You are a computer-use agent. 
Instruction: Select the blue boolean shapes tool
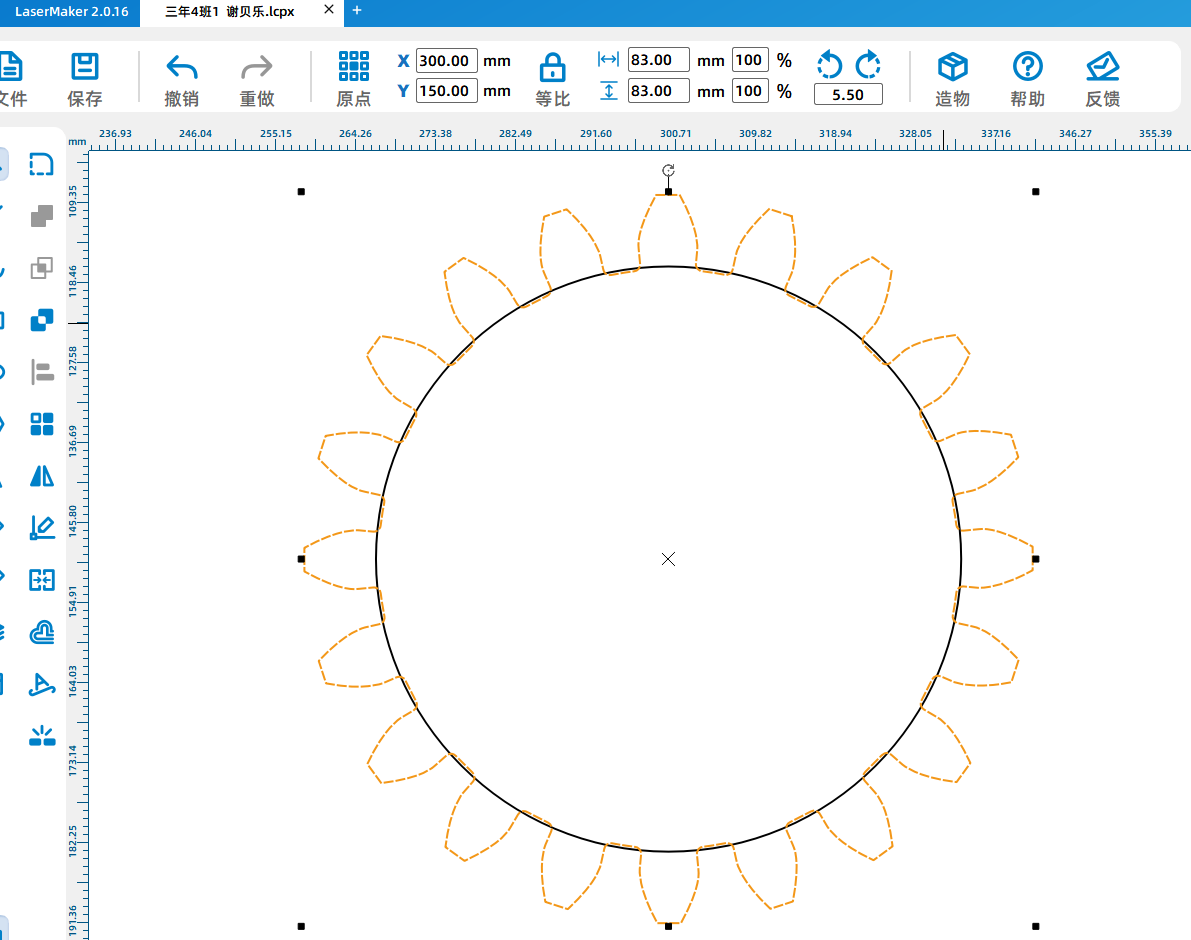(42, 320)
